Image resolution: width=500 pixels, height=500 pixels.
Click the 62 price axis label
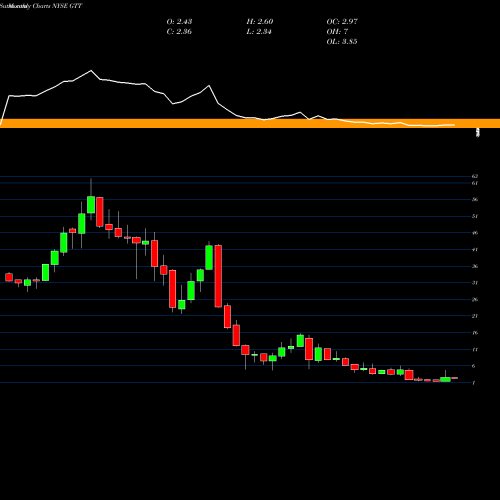pos(475,176)
